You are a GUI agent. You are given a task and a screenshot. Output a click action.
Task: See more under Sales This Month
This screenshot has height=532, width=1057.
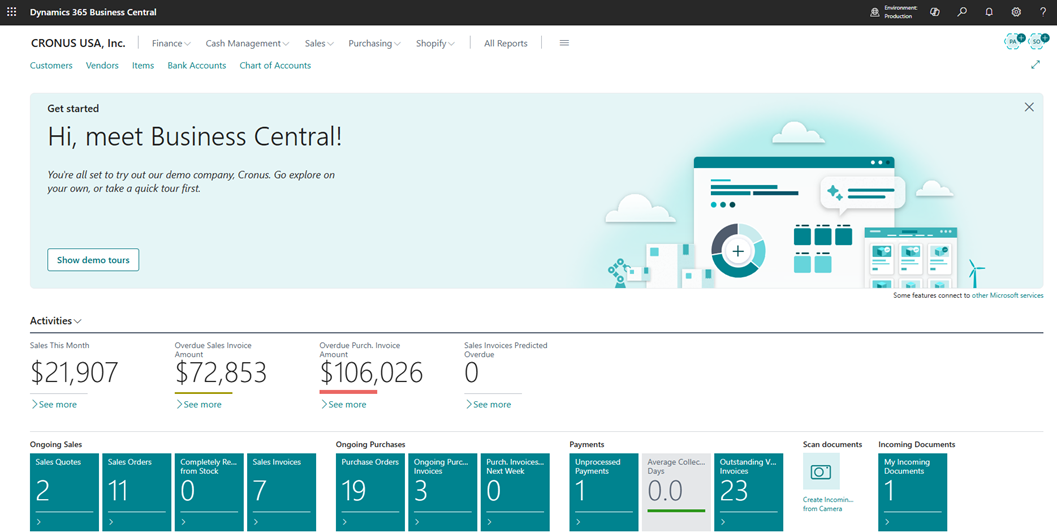point(54,405)
